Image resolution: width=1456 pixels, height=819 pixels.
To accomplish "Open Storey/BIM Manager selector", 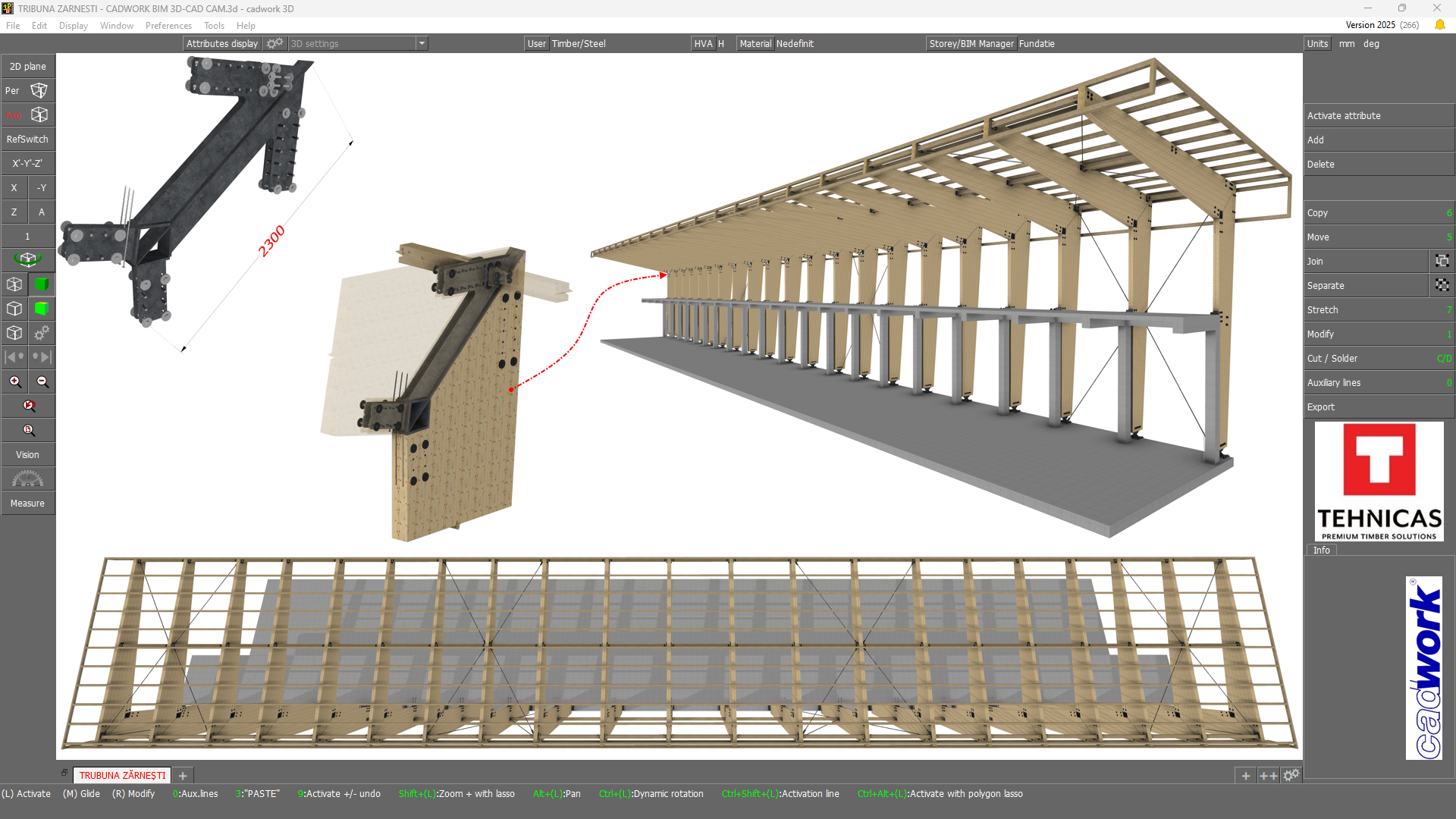I will click(x=971, y=43).
